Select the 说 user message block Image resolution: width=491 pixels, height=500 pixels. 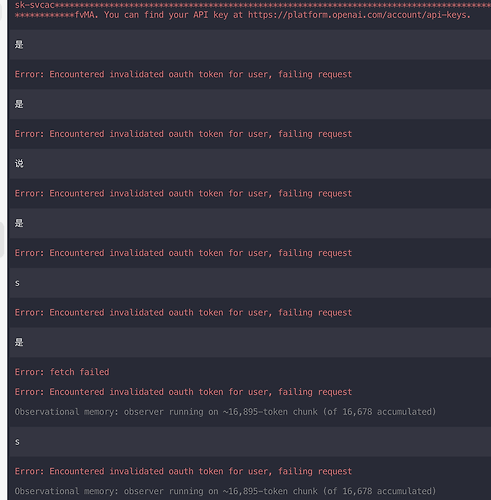tap(250, 164)
